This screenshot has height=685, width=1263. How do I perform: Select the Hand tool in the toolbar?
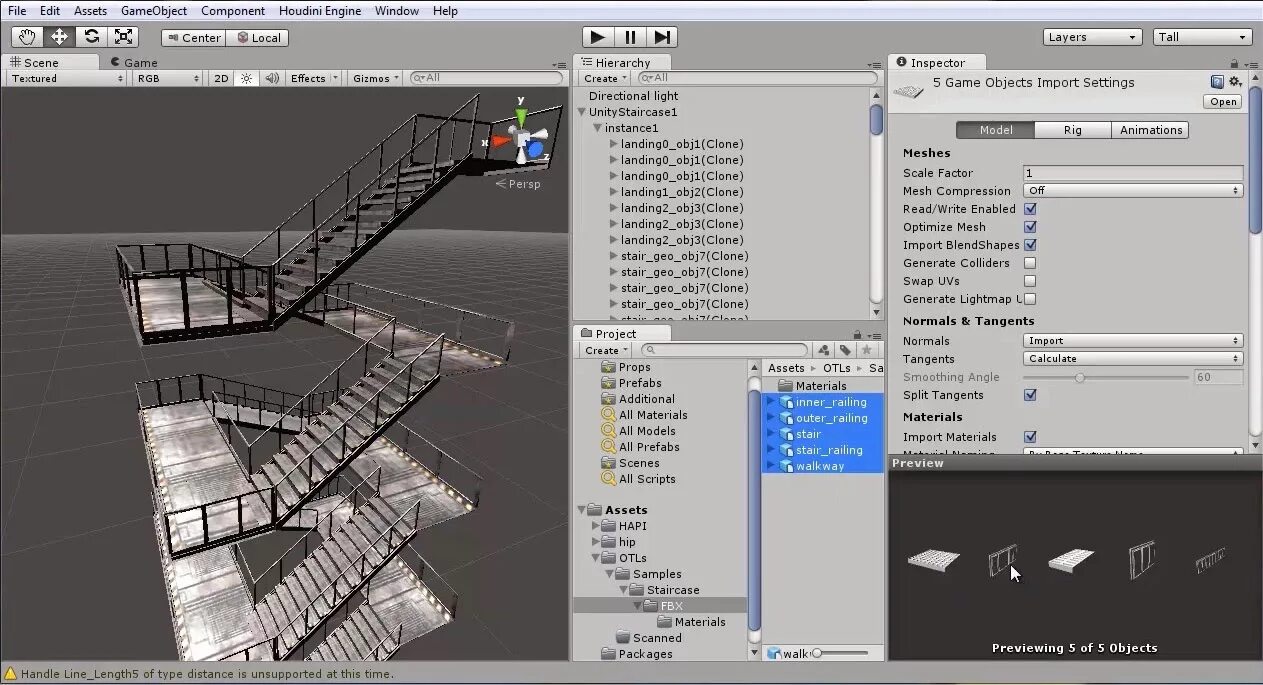[x=26, y=36]
